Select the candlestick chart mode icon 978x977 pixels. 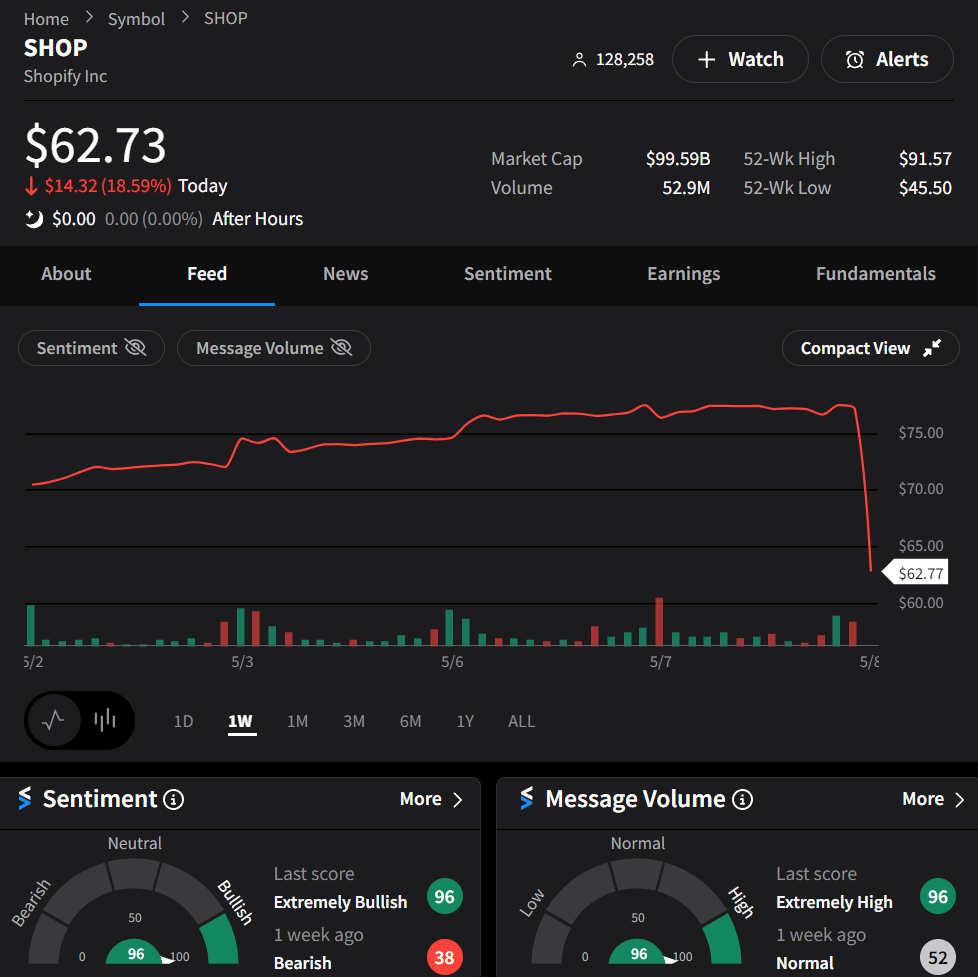(105, 721)
